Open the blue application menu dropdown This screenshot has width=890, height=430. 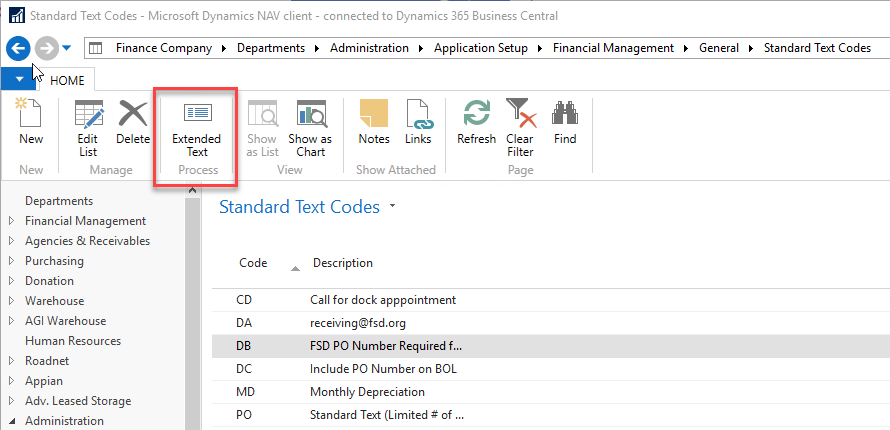[x=19, y=80]
